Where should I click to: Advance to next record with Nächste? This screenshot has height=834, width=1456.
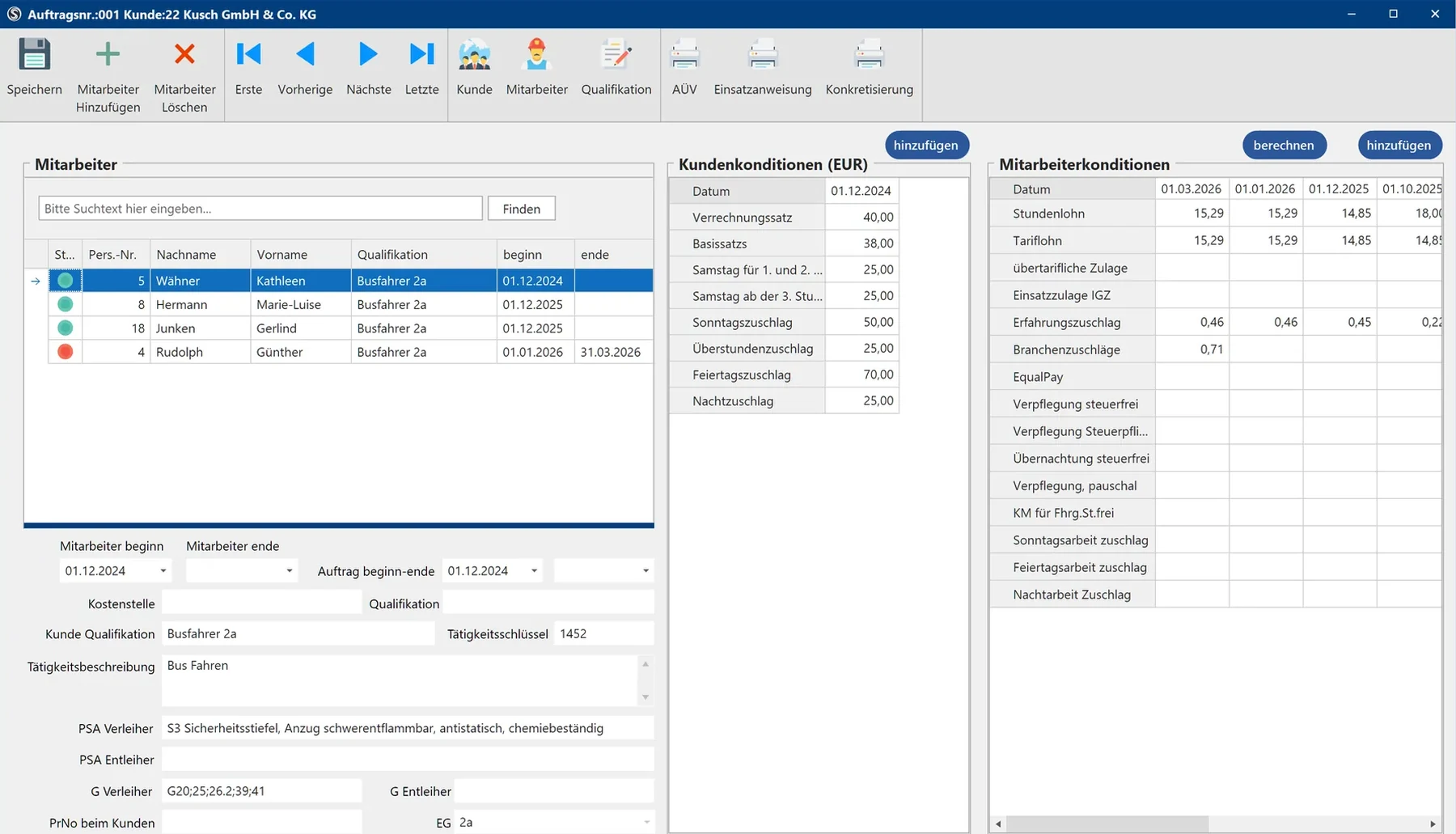(368, 69)
